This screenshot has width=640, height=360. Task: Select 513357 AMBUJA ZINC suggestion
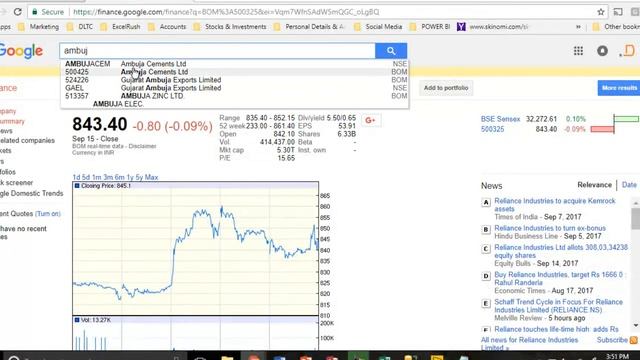[x=235, y=96]
